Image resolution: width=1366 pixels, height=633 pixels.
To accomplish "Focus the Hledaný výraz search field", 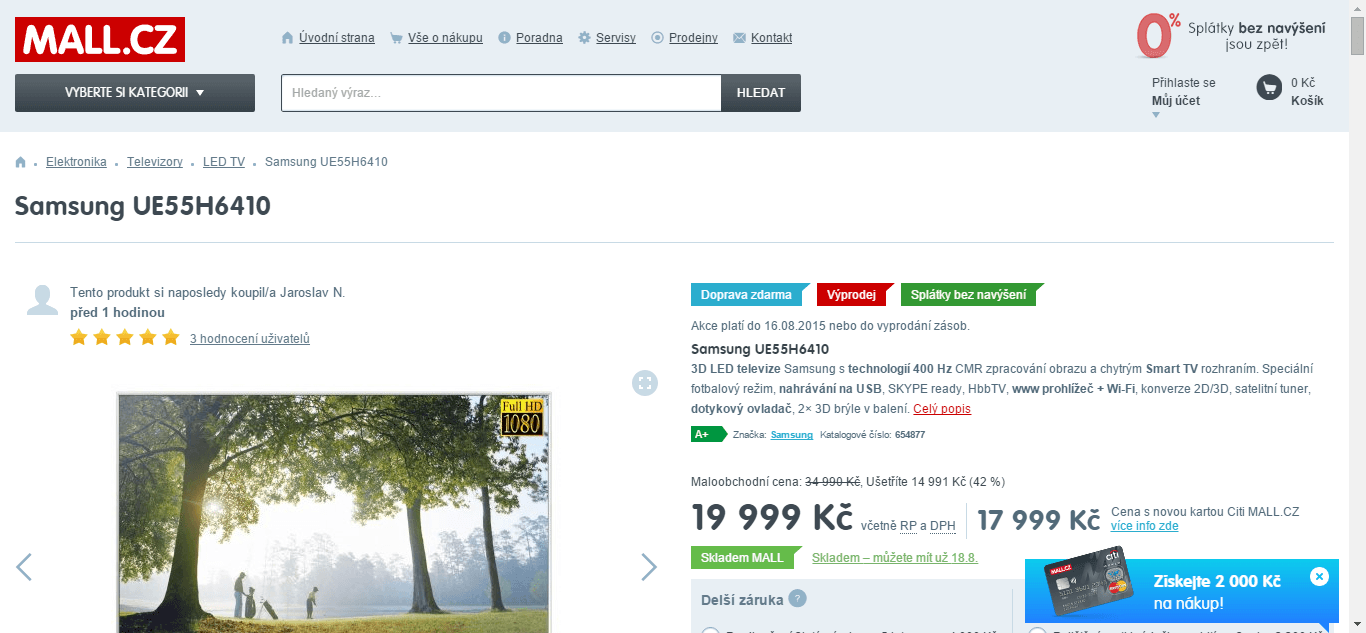I will [501, 93].
